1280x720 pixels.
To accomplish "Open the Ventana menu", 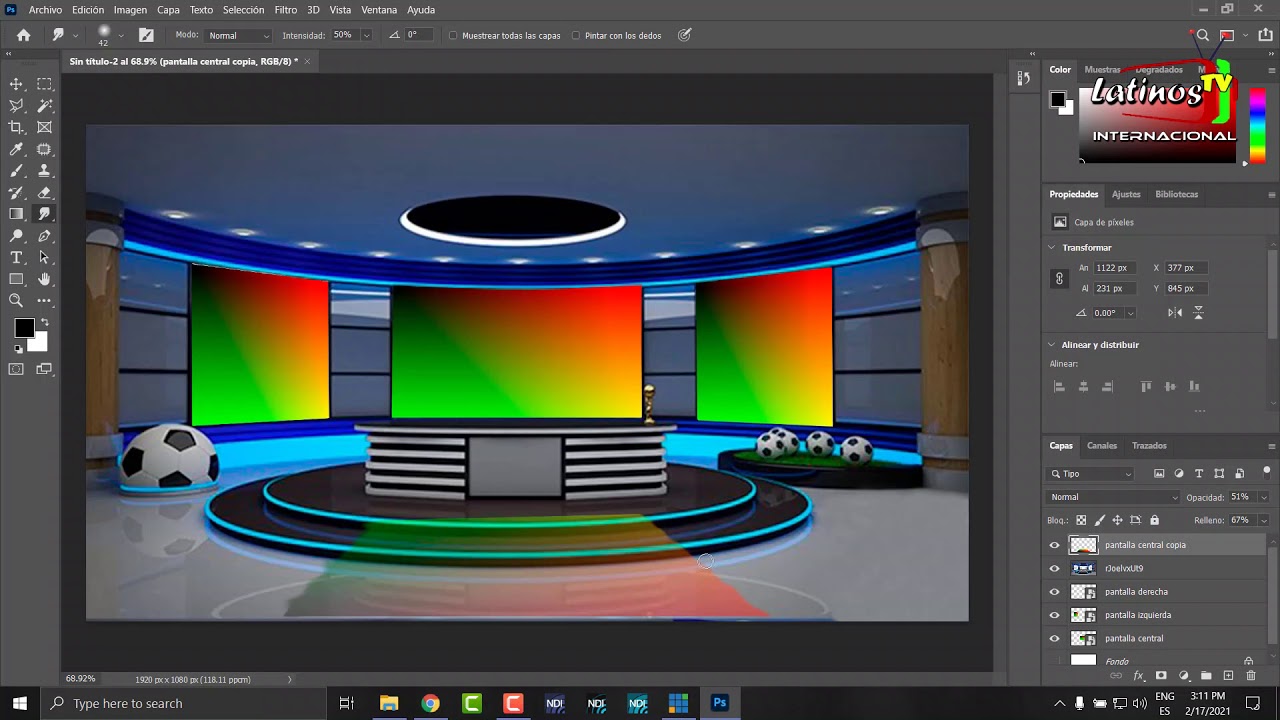I will pyautogui.click(x=379, y=10).
